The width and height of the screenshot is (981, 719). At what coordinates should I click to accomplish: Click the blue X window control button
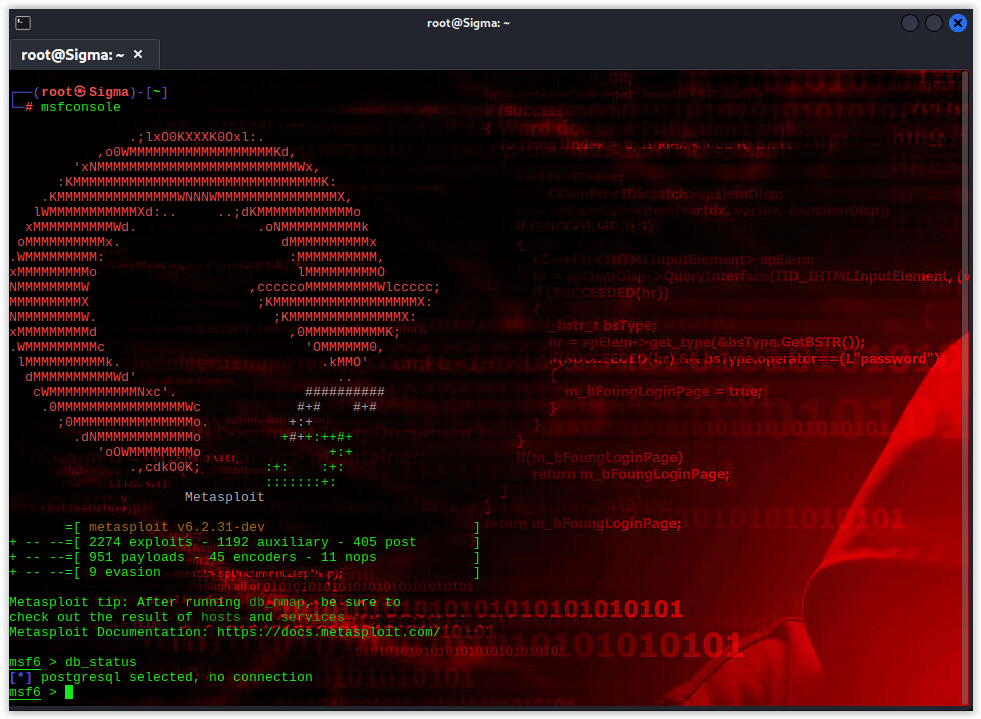pos(958,22)
